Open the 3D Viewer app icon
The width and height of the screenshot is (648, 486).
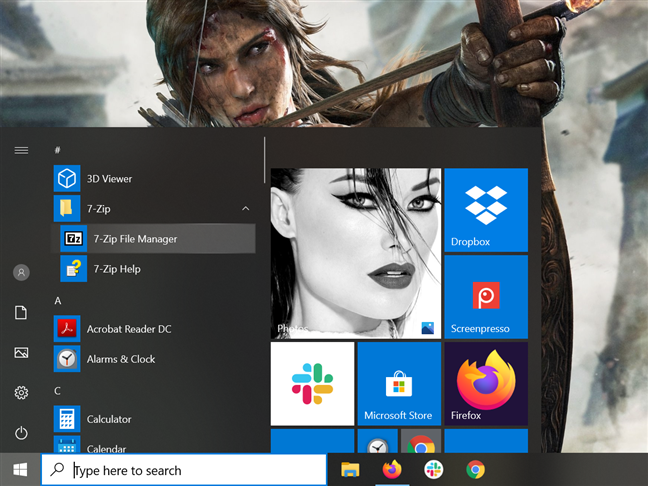pos(67,179)
